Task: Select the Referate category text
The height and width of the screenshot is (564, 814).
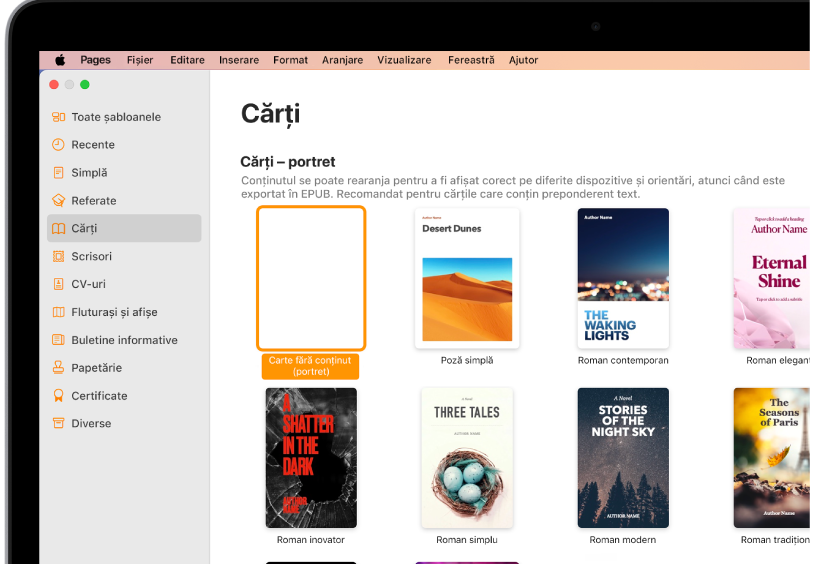Action: click(94, 200)
